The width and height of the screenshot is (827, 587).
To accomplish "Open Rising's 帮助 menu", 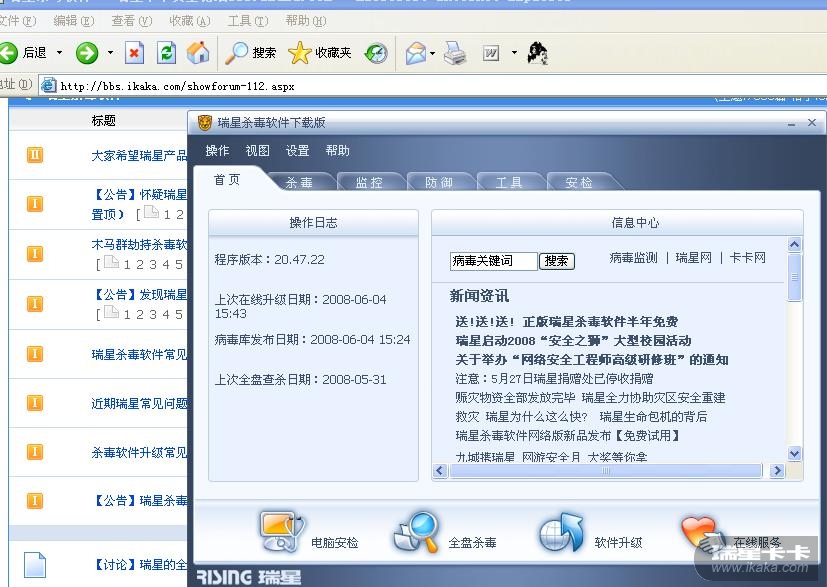I will pos(338,151).
